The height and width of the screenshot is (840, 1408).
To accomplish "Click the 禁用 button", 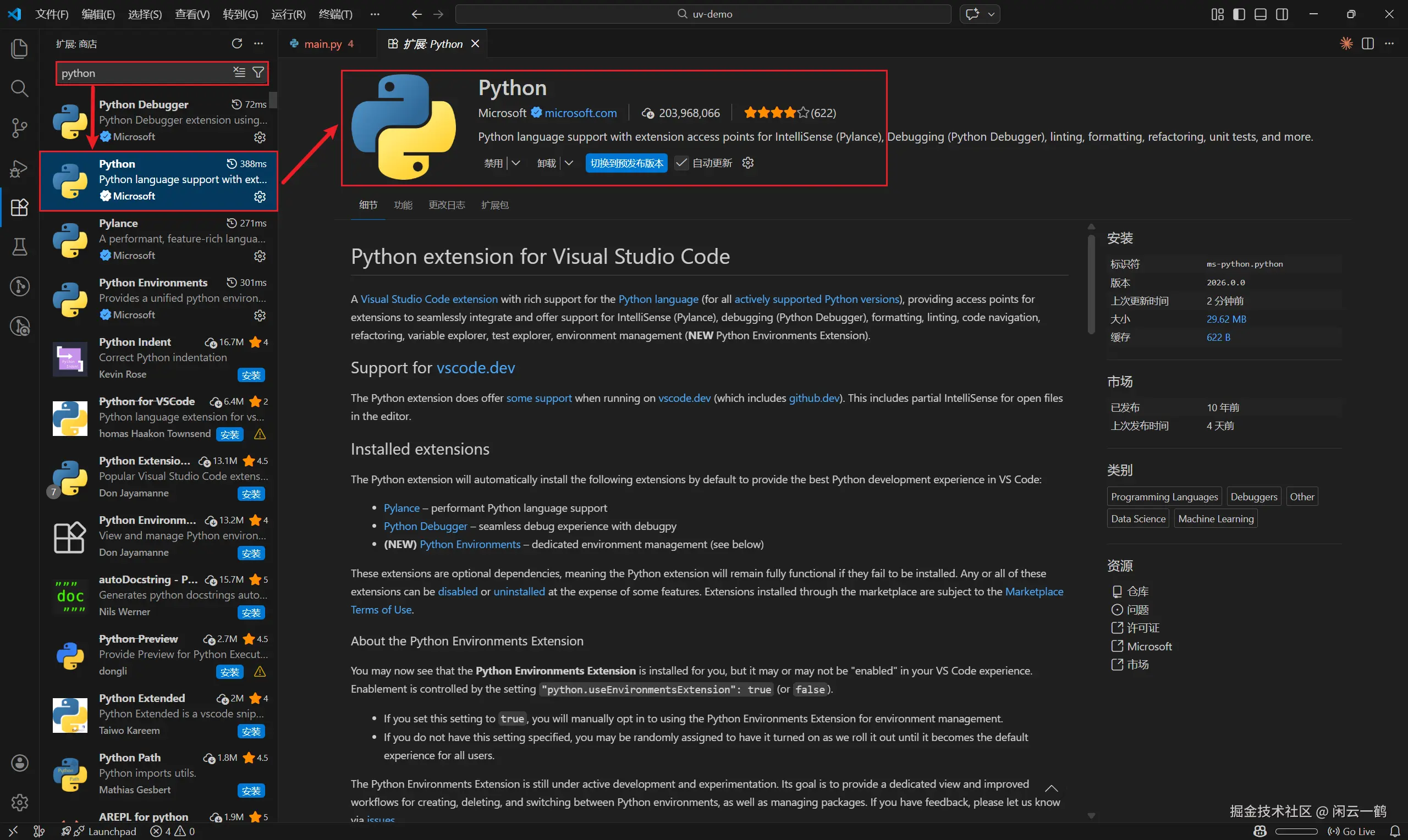I will coord(493,163).
